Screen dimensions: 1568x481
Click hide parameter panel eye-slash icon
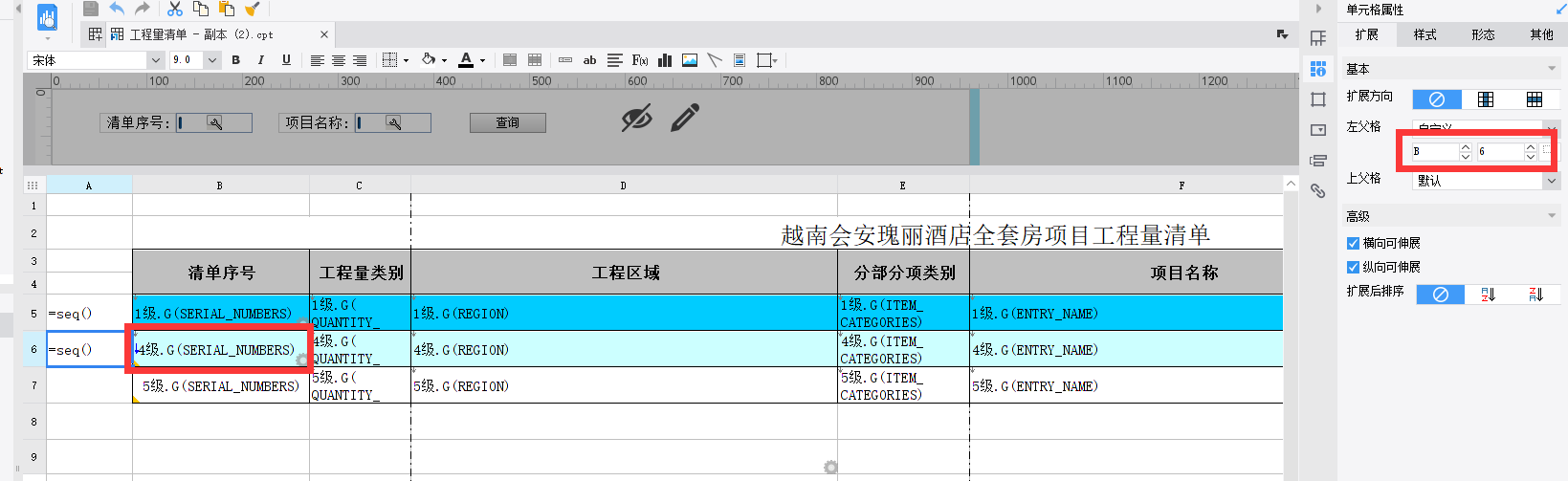click(636, 118)
